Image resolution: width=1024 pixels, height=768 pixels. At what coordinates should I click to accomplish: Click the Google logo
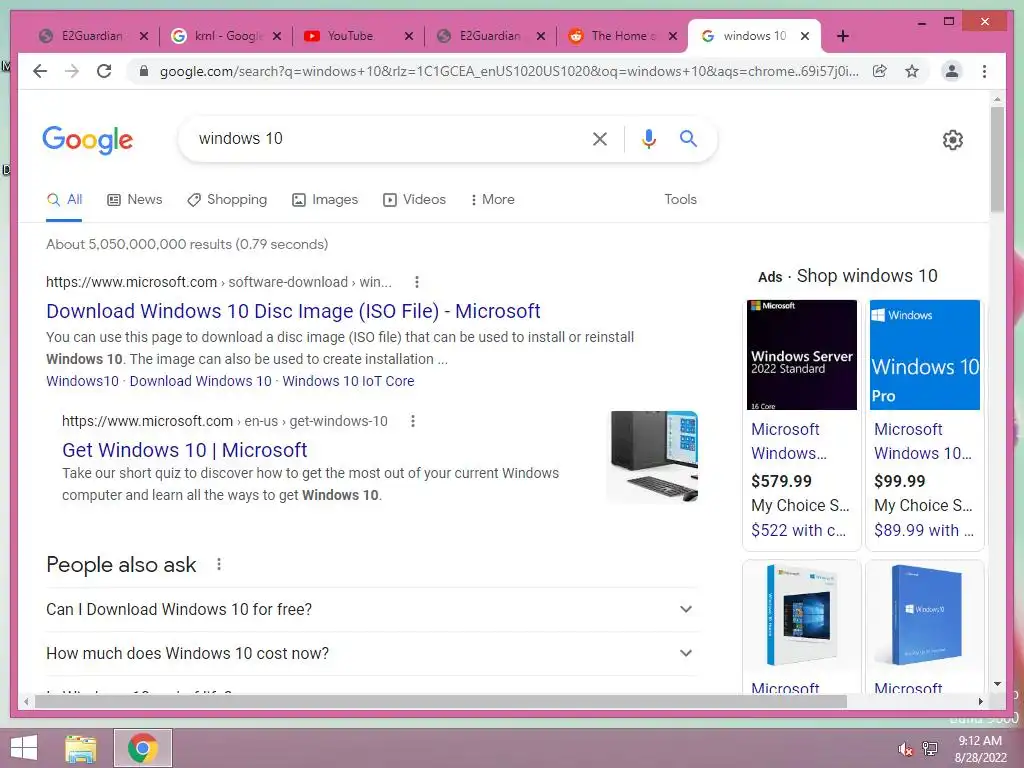[x=88, y=140]
